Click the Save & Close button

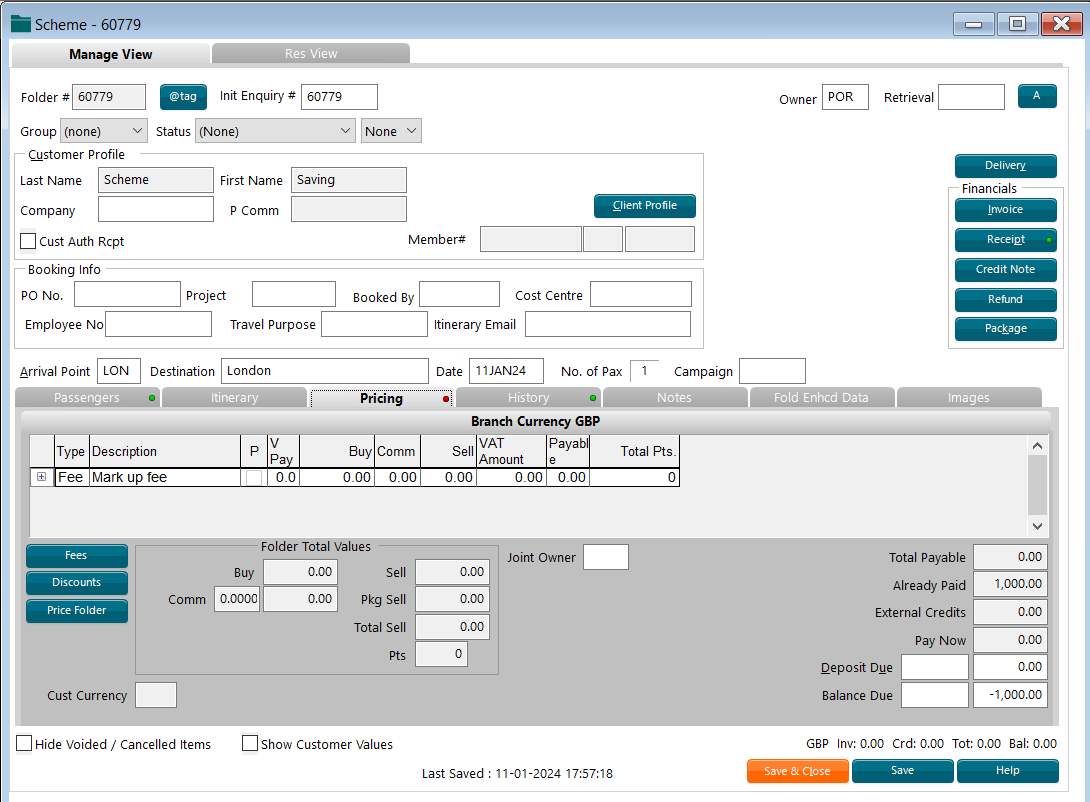(x=797, y=771)
